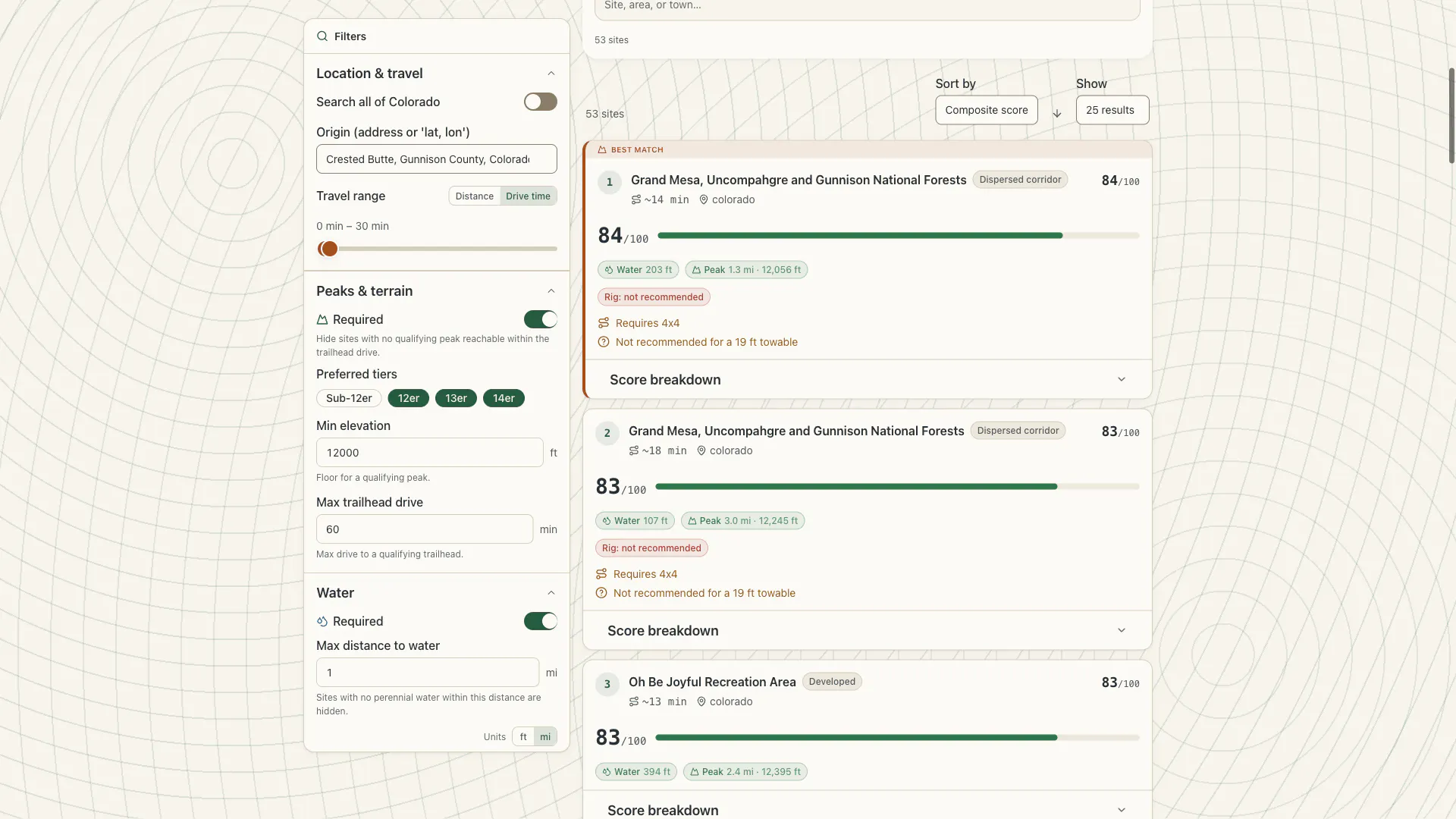Click the map pin icon on Oh Be Joyful card
The width and height of the screenshot is (1456, 819).
tap(701, 702)
